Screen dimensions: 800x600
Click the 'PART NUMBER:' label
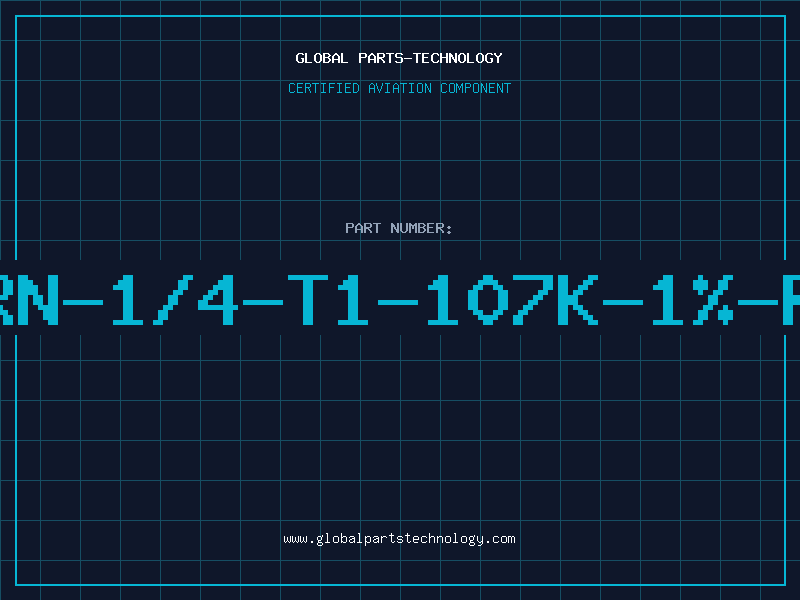pos(398,228)
